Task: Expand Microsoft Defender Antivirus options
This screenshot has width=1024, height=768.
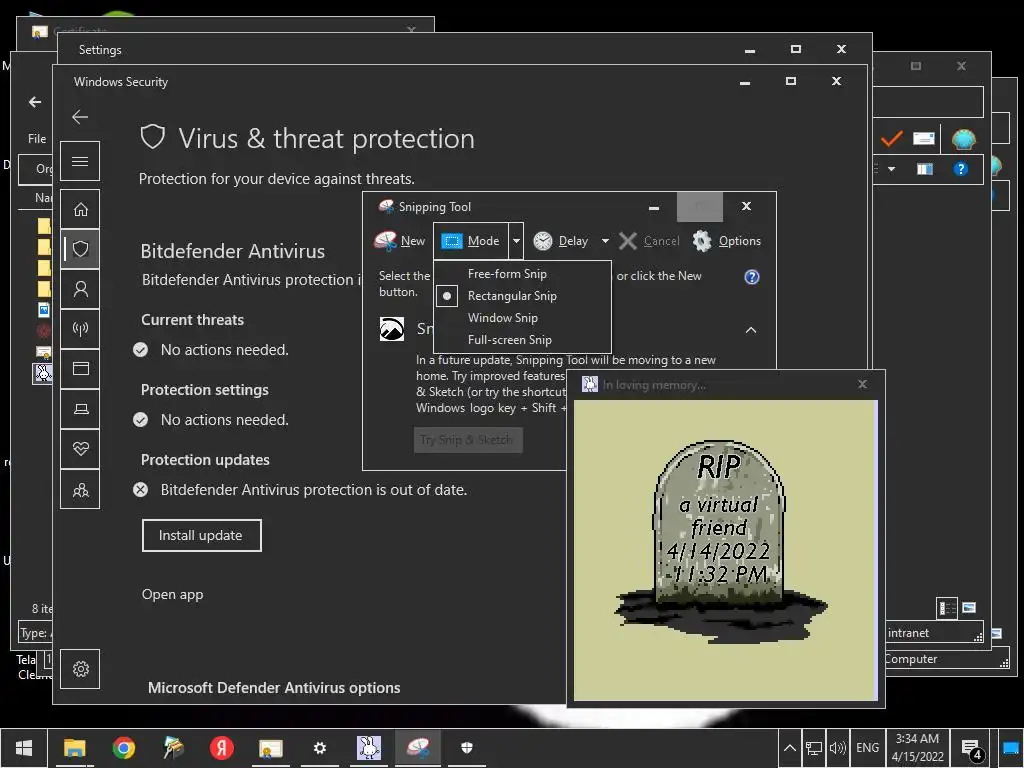Action: click(x=274, y=688)
